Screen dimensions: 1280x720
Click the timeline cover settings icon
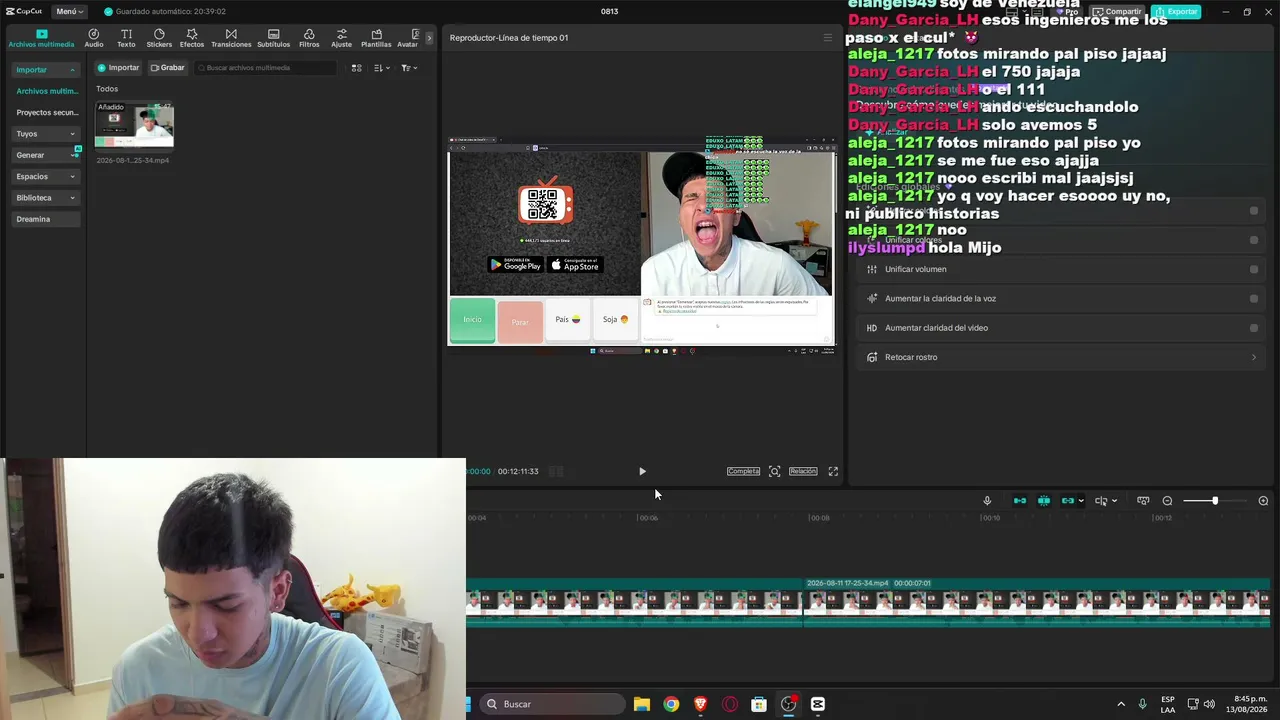1143,501
